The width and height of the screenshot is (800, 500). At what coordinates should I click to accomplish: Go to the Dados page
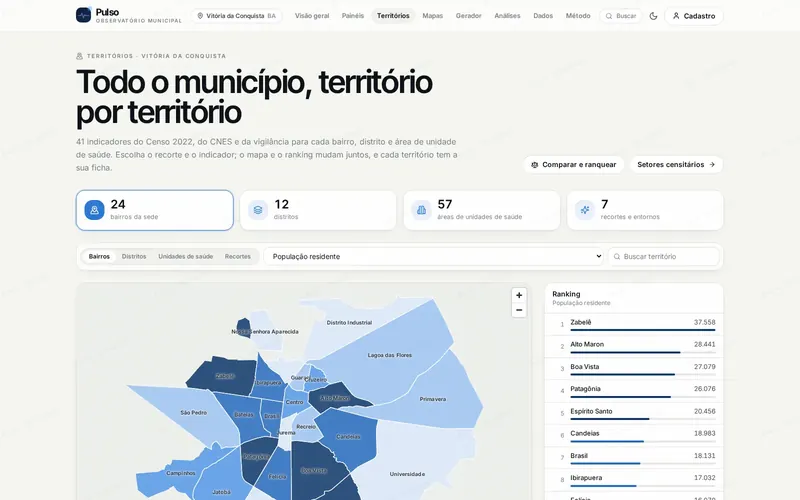tap(543, 16)
